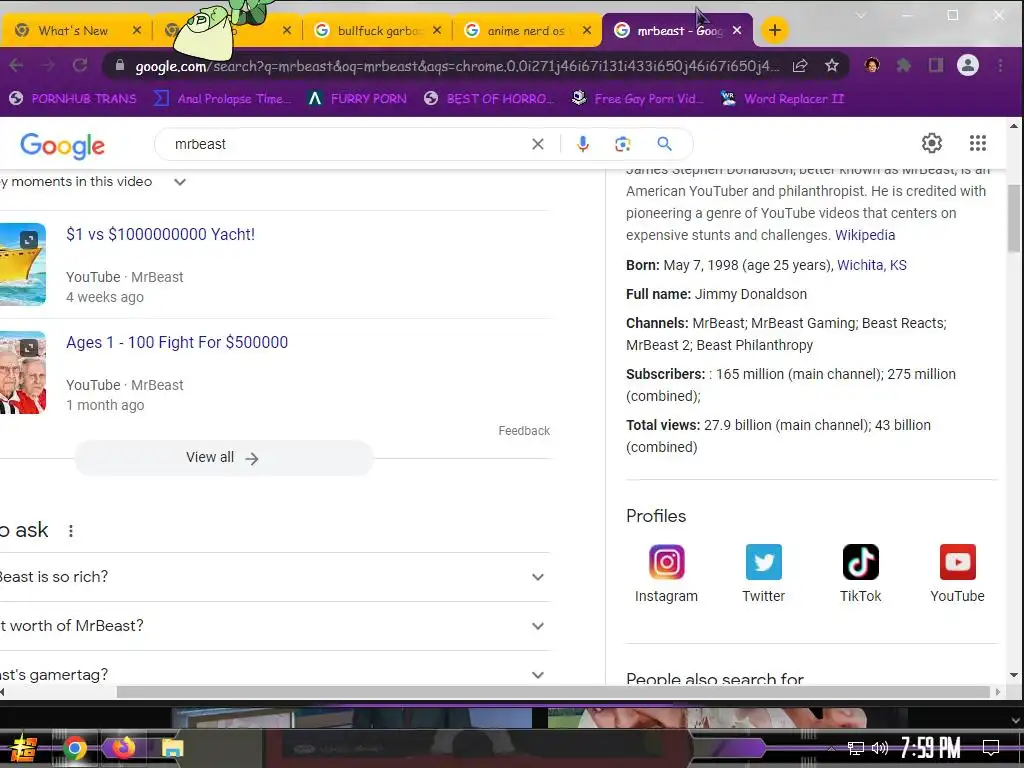Open the volume control in tray

click(880, 748)
